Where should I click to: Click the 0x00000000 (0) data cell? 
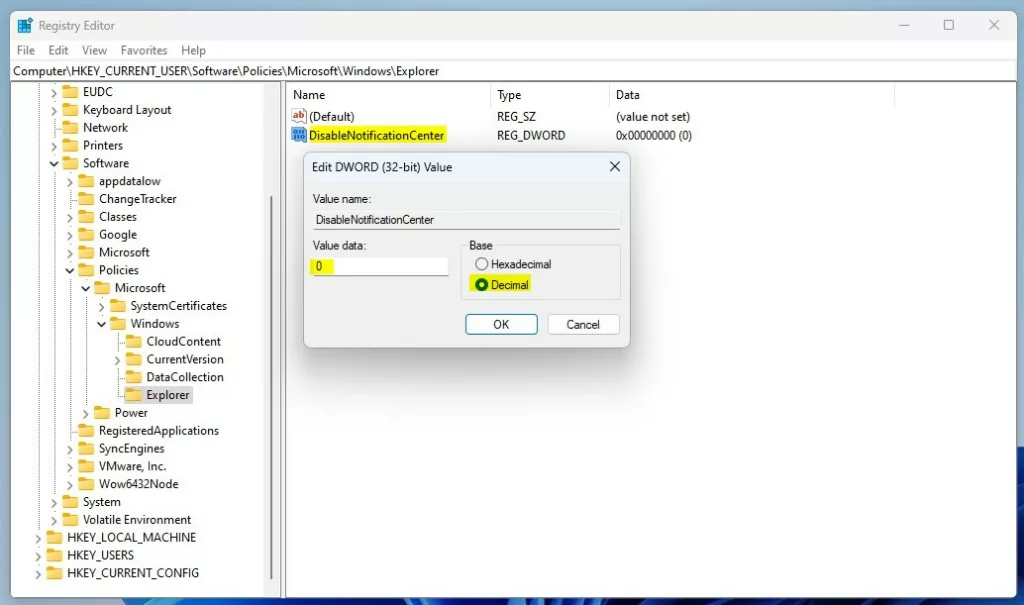[654, 135]
